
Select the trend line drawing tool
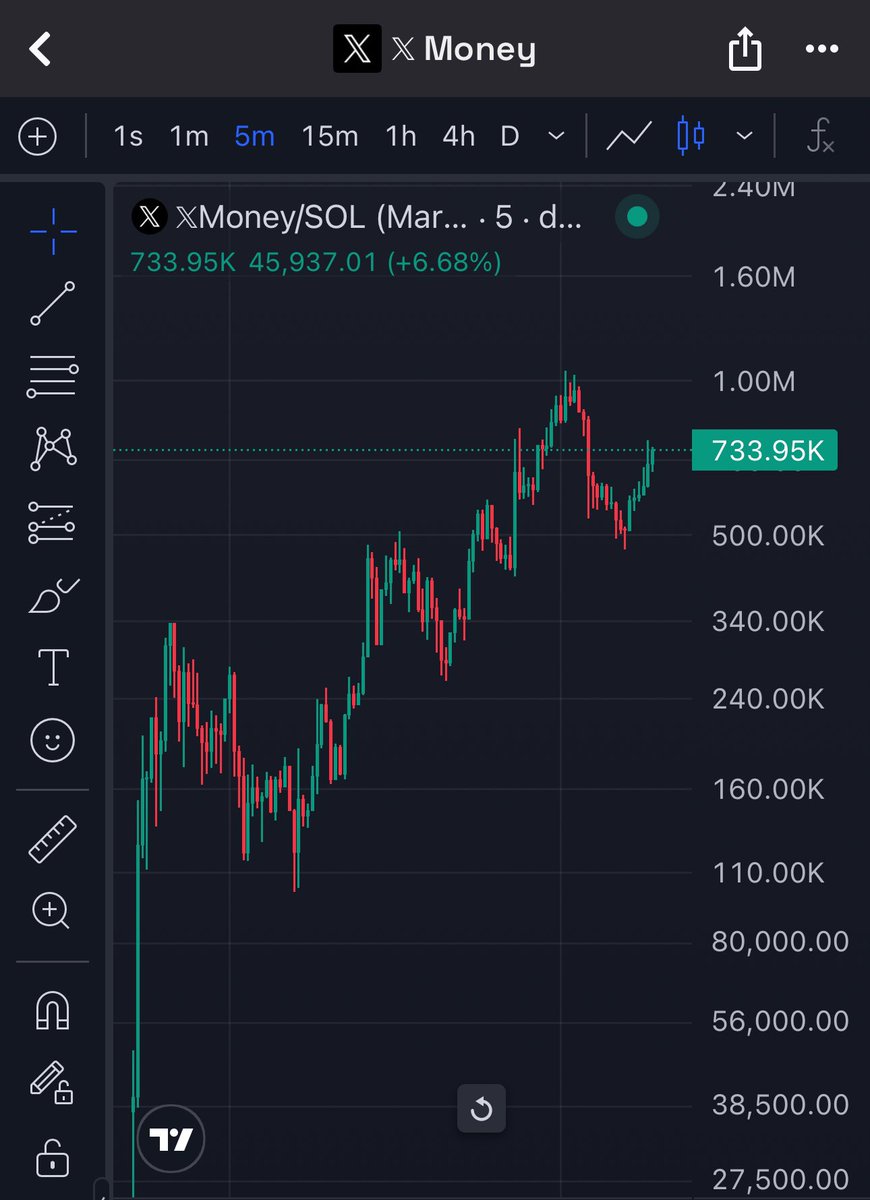coord(53,303)
